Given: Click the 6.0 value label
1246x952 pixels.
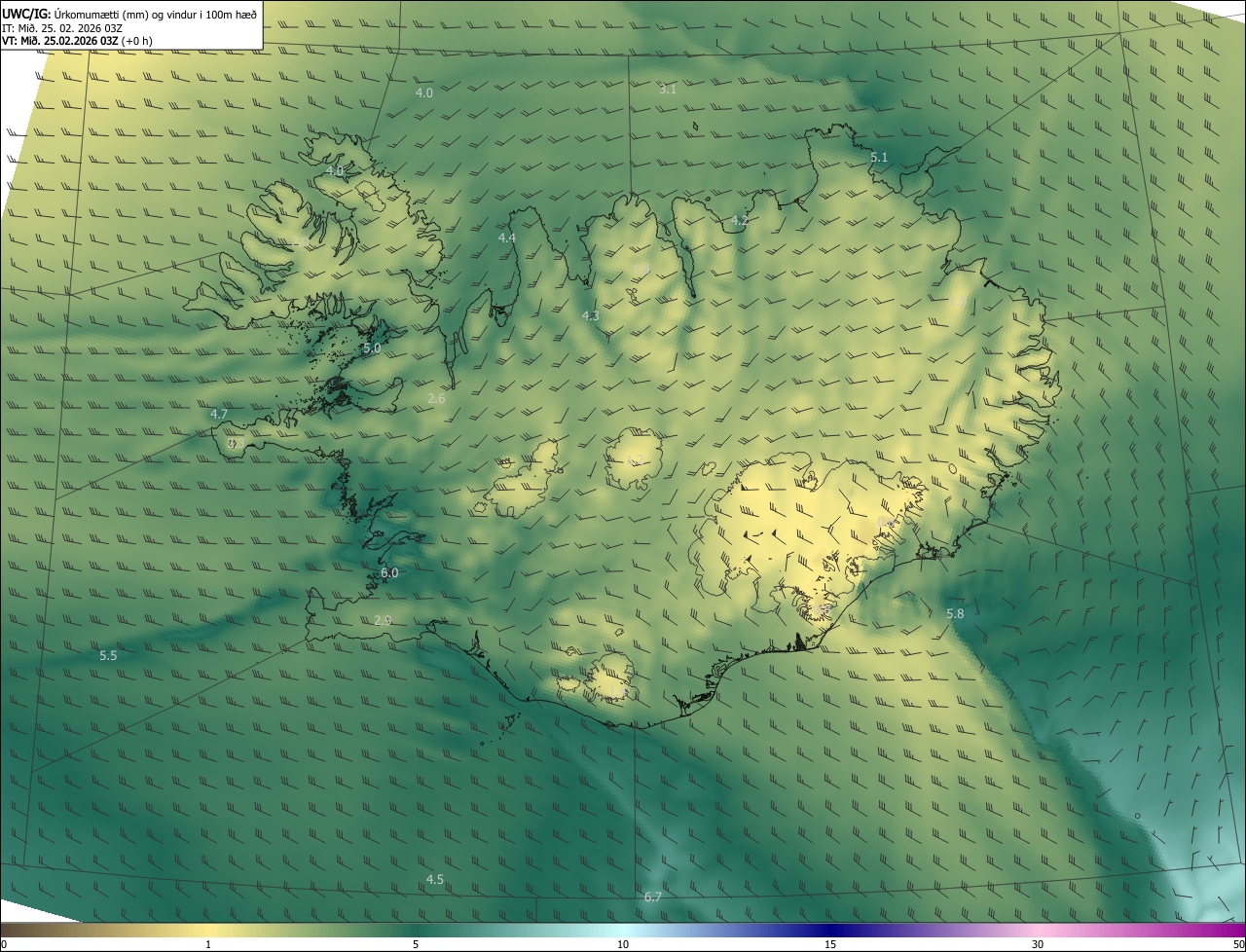Looking at the screenshot, I should pyautogui.click(x=389, y=573).
